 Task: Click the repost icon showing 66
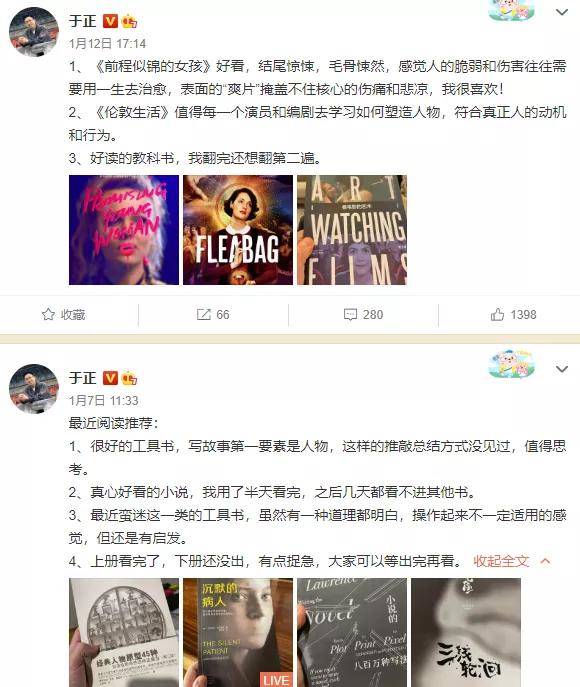tap(204, 314)
